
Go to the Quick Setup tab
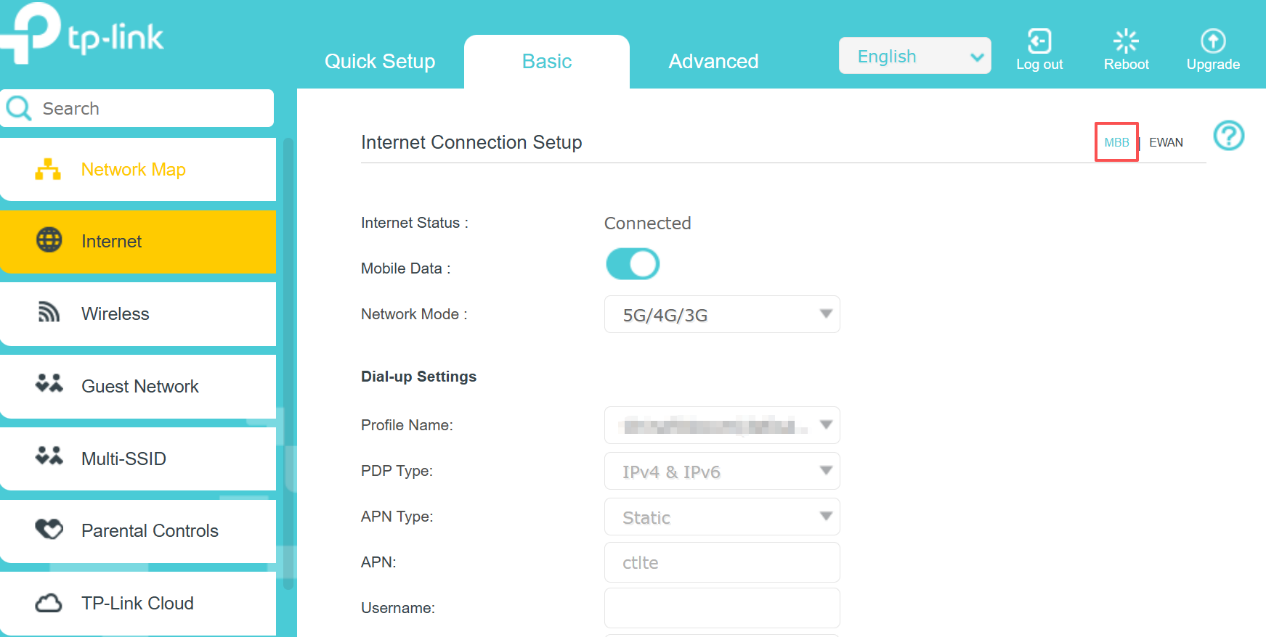click(x=380, y=62)
